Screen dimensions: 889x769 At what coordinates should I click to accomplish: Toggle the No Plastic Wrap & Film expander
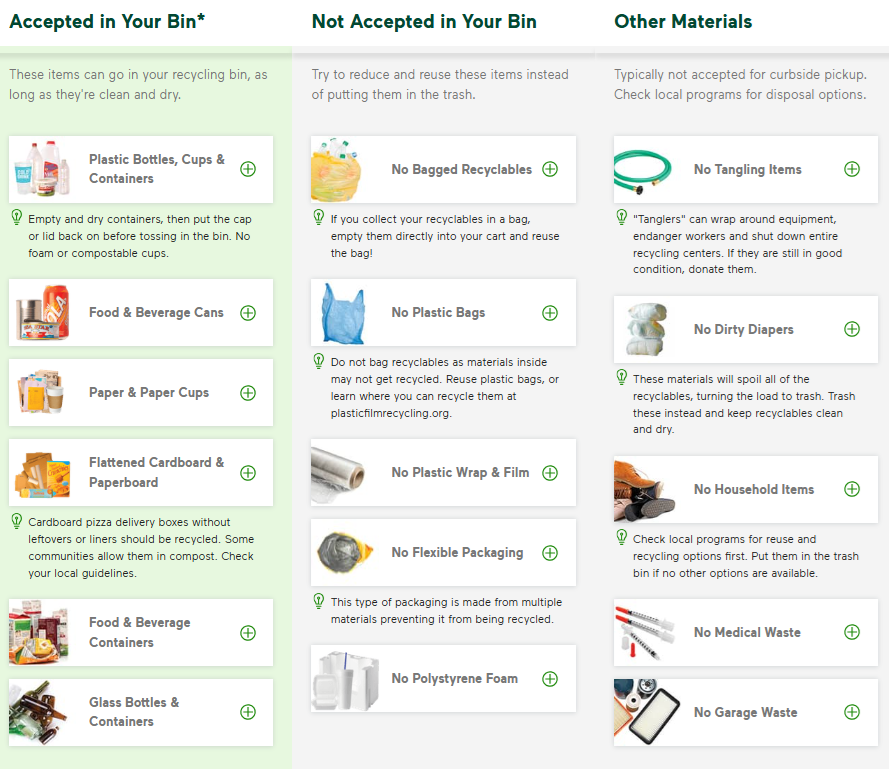550,472
